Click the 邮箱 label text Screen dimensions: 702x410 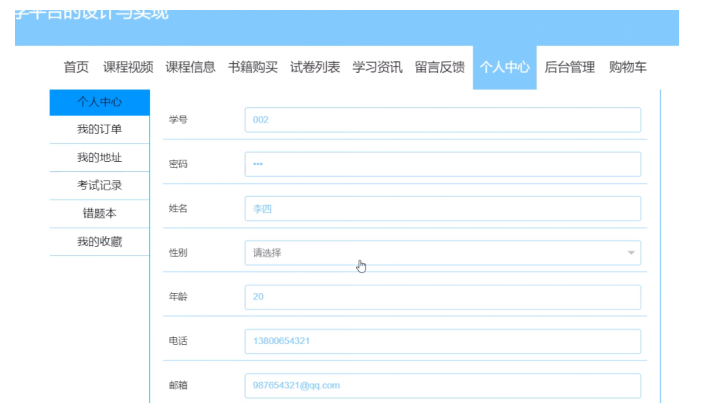(x=178, y=385)
